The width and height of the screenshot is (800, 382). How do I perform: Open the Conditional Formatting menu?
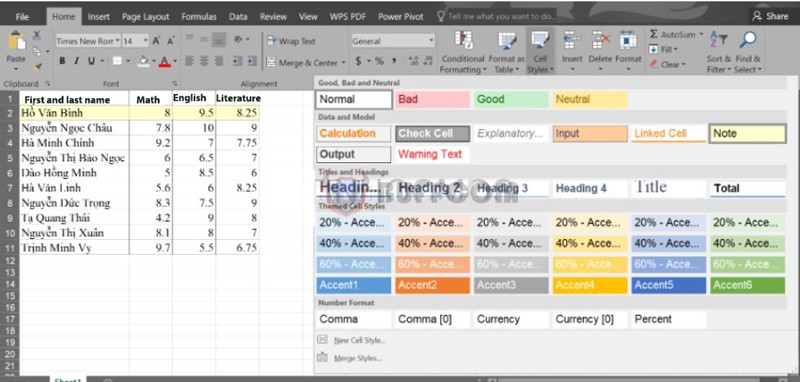coord(463,52)
